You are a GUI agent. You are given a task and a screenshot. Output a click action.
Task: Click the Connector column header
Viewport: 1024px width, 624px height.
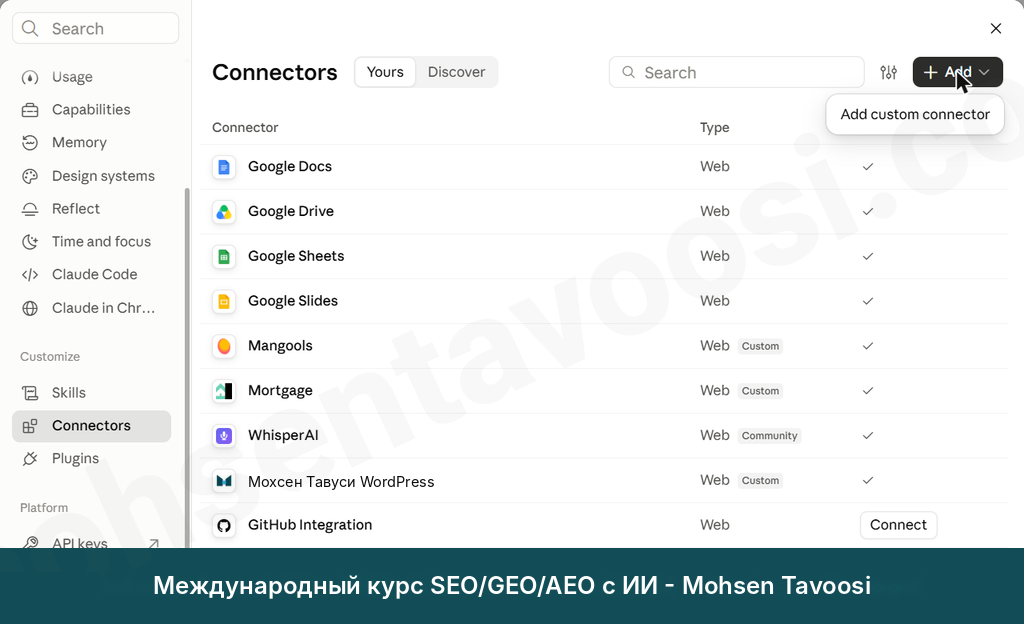(x=245, y=127)
